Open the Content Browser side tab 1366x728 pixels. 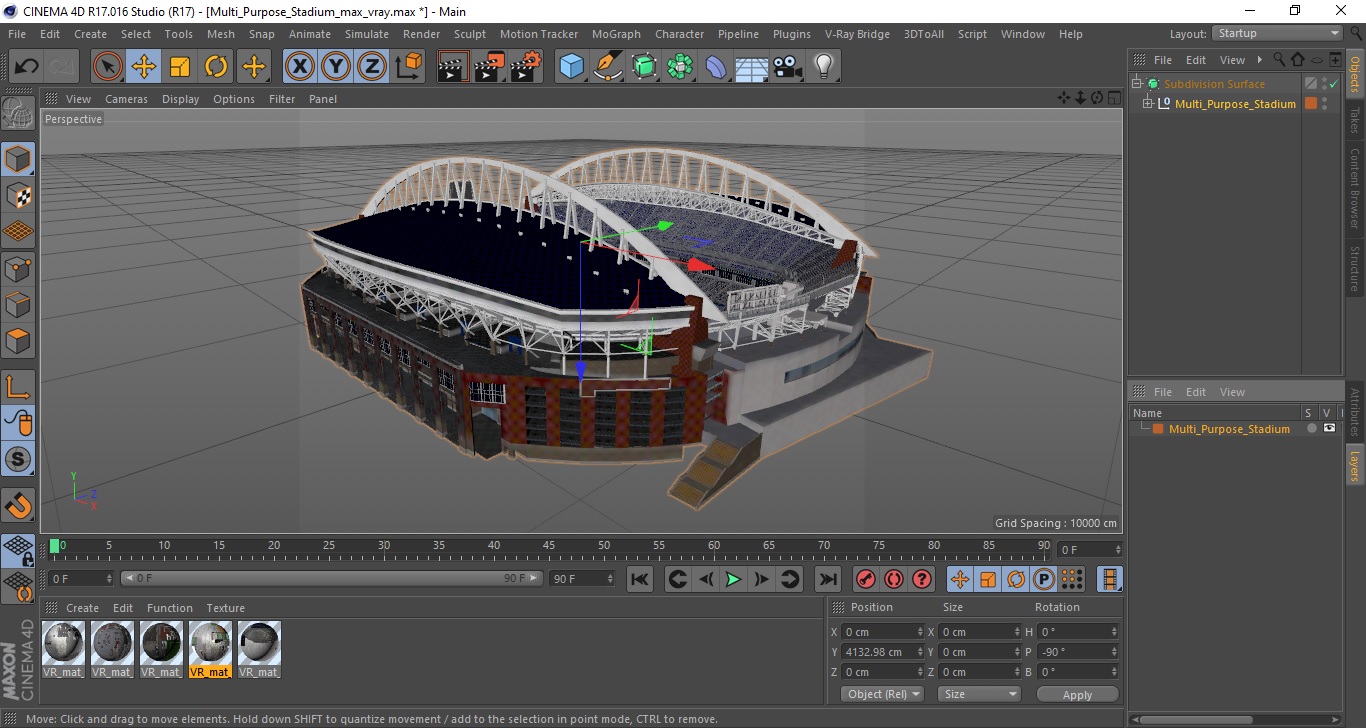[x=1355, y=188]
